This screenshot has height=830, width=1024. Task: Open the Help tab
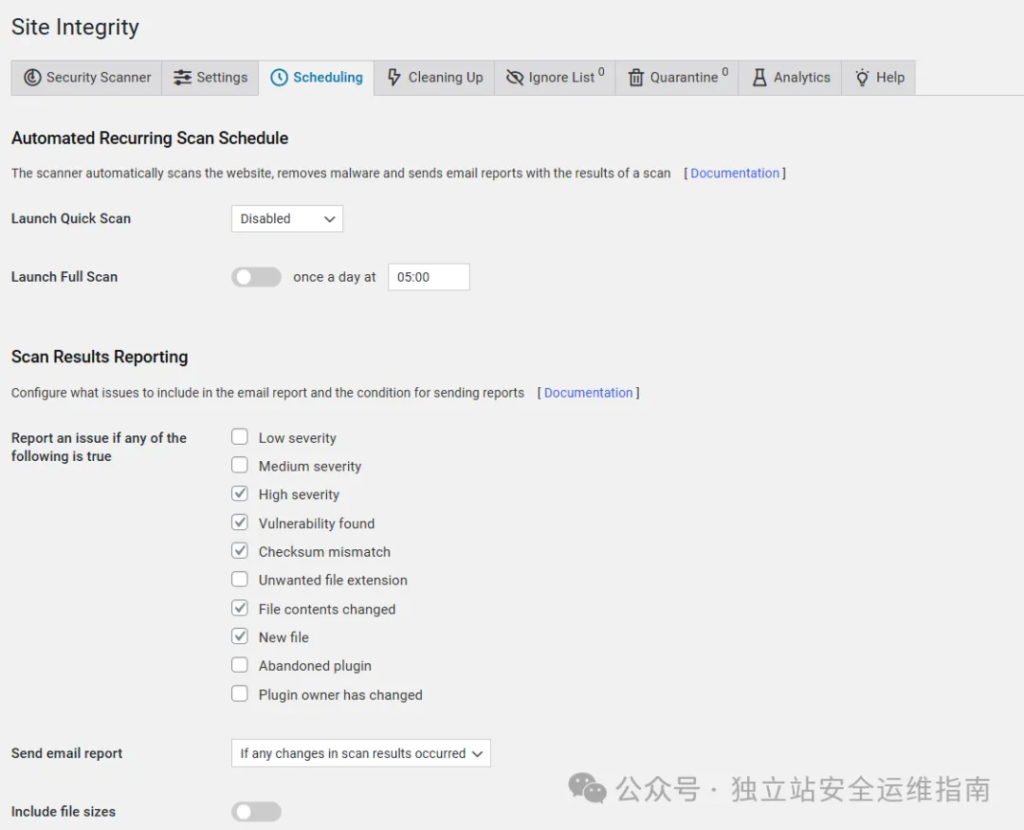878,78
